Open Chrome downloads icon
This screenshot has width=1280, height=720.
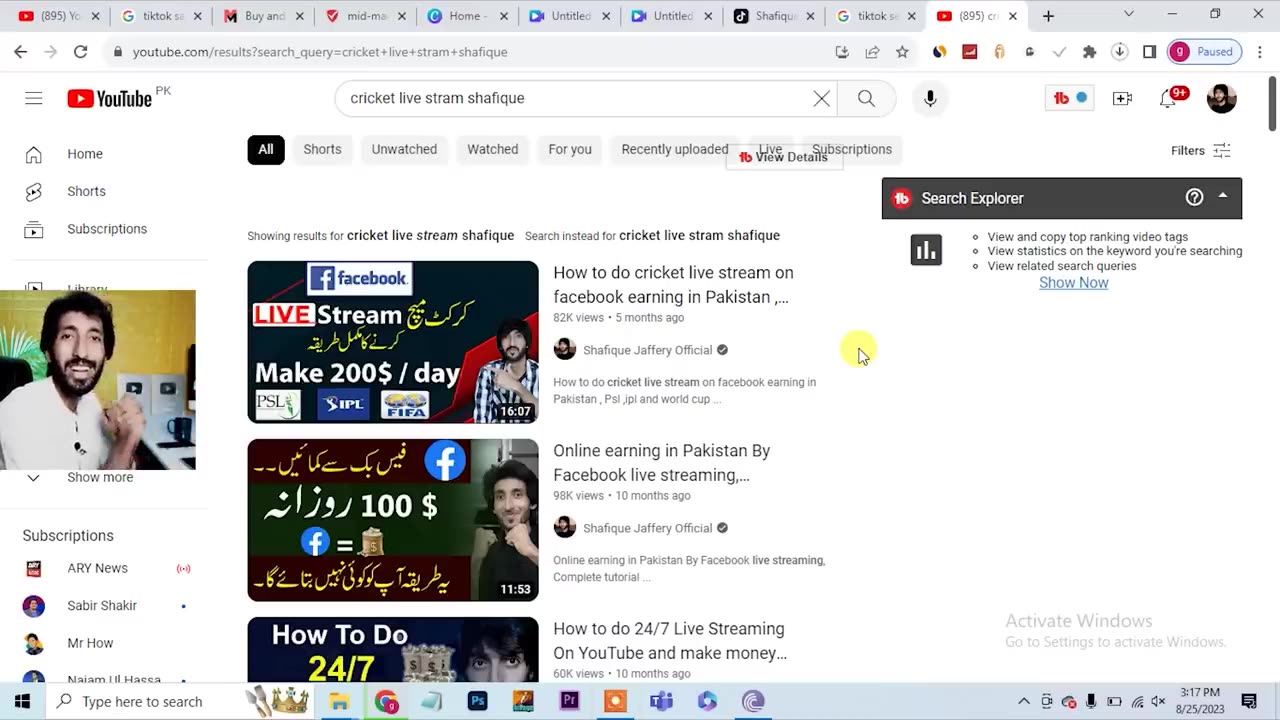pyautogui.click(x=1119, y=52)
